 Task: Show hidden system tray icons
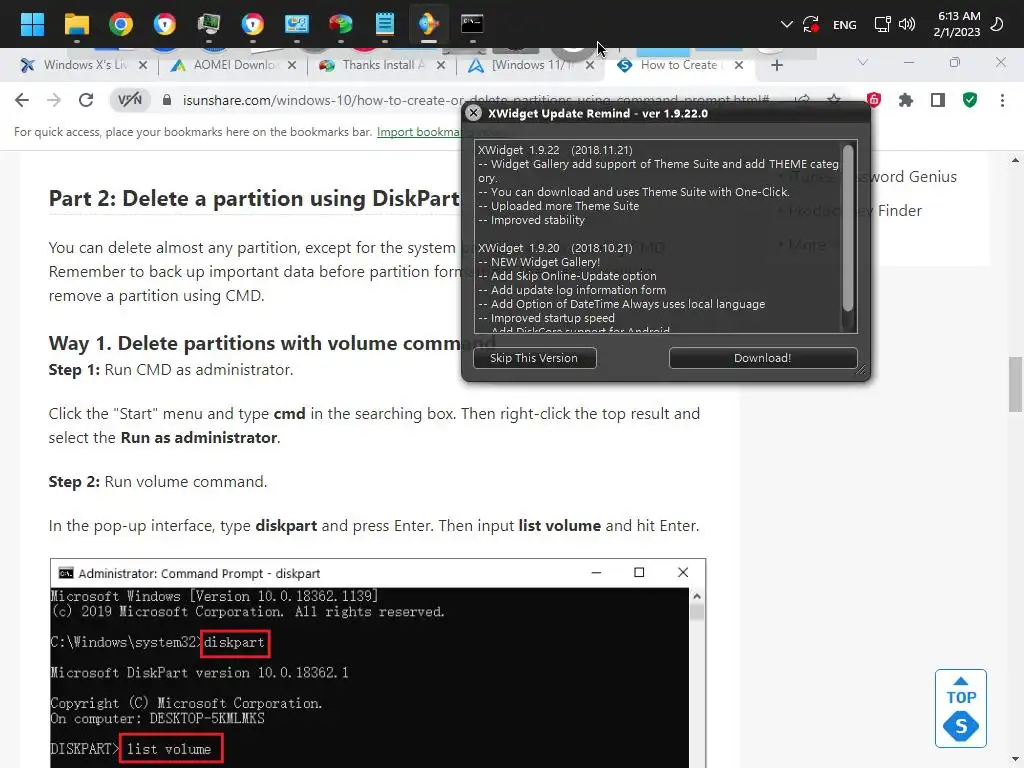[x=786, y=25]
